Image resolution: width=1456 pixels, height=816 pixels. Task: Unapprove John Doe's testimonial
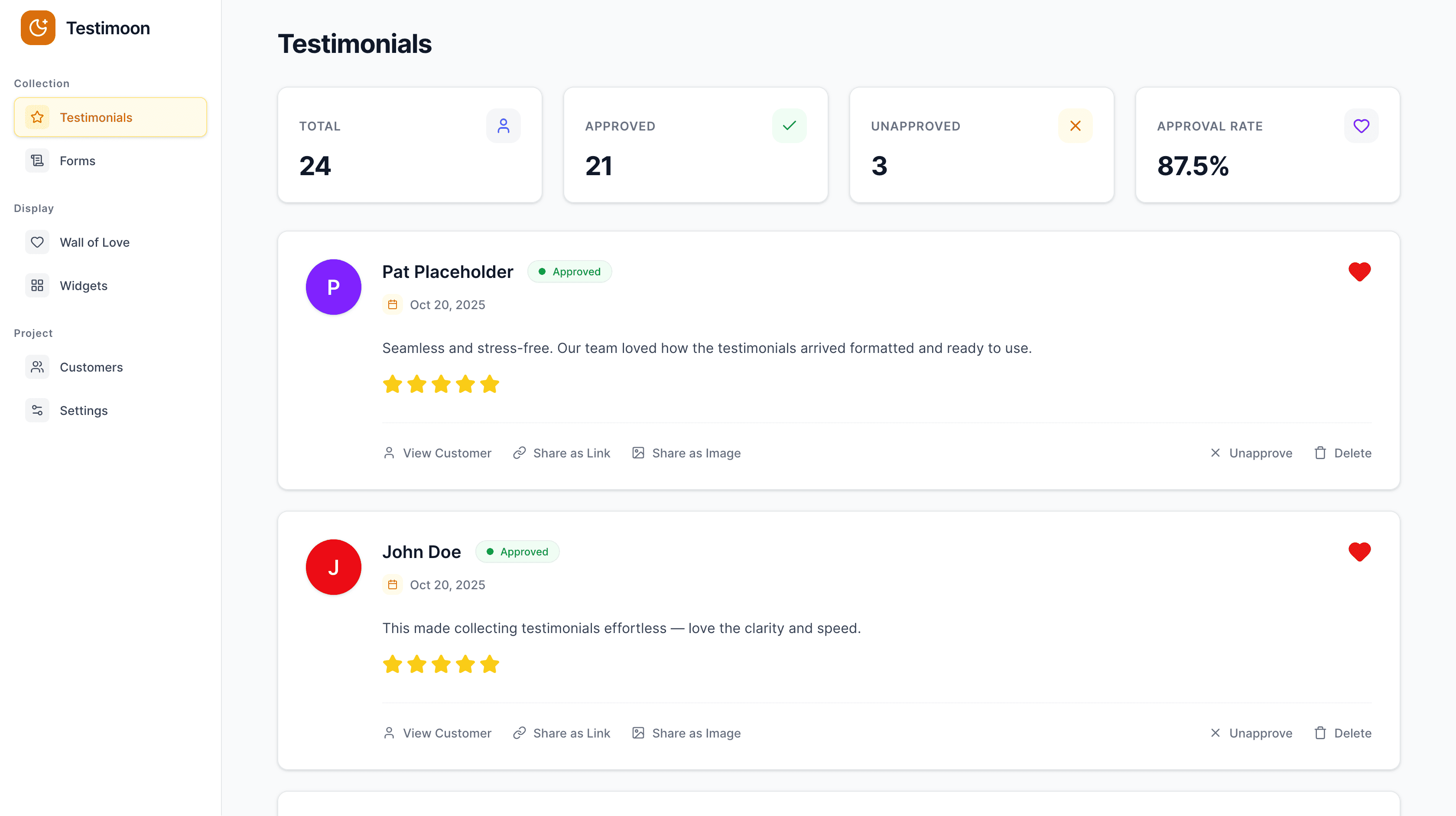[x=1251, y=733]
